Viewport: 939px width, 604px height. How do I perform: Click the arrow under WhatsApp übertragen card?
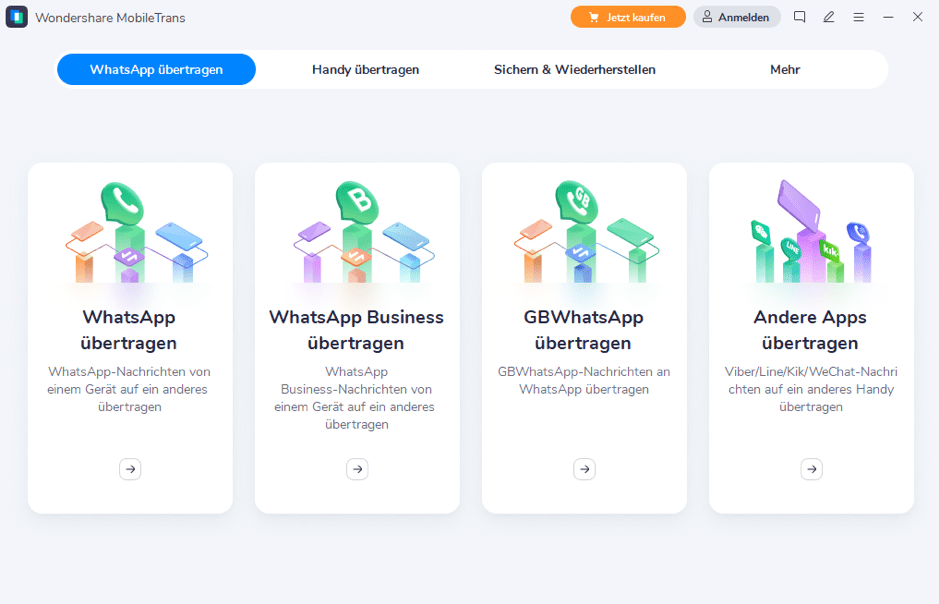pyautogui.click(x=130, y=469)
